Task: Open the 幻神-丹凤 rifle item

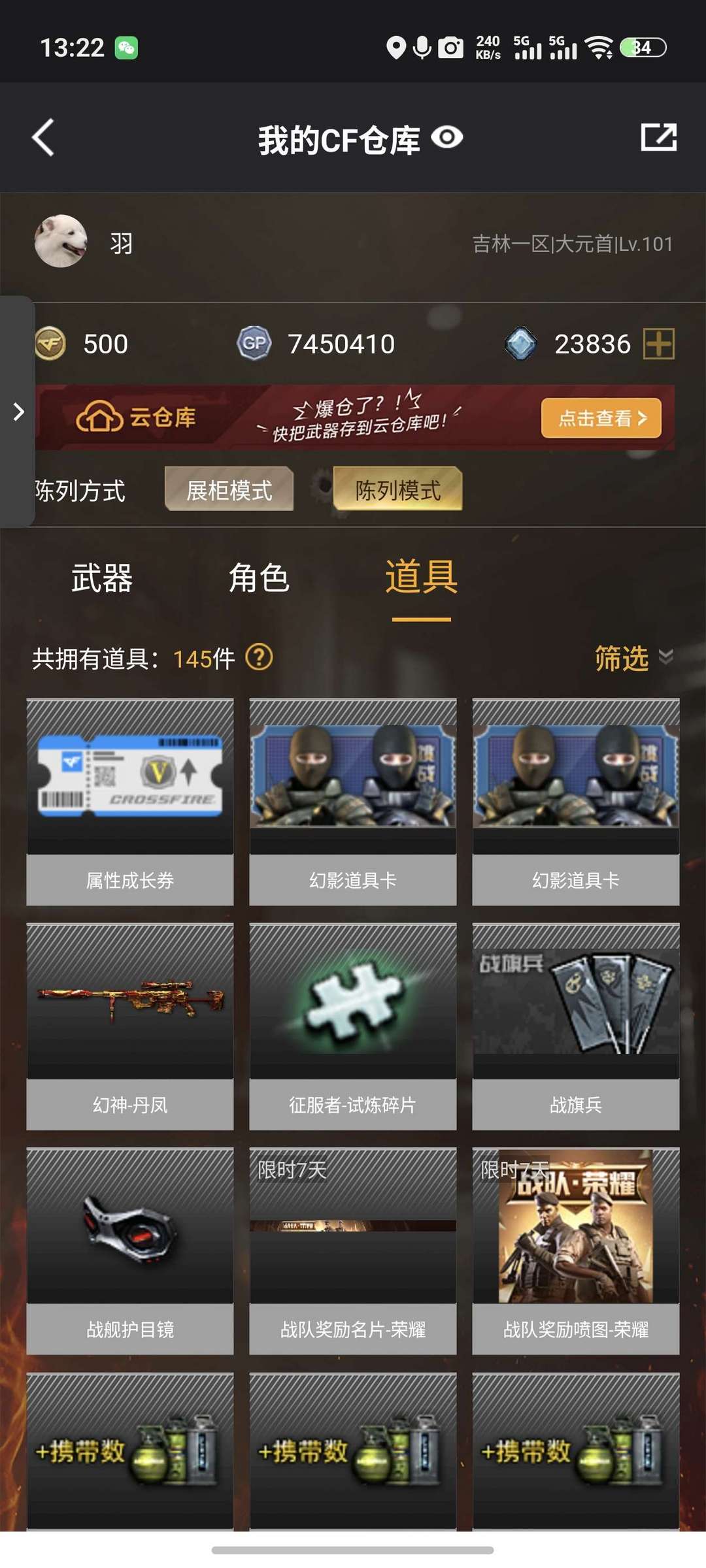Action: 130,1026
